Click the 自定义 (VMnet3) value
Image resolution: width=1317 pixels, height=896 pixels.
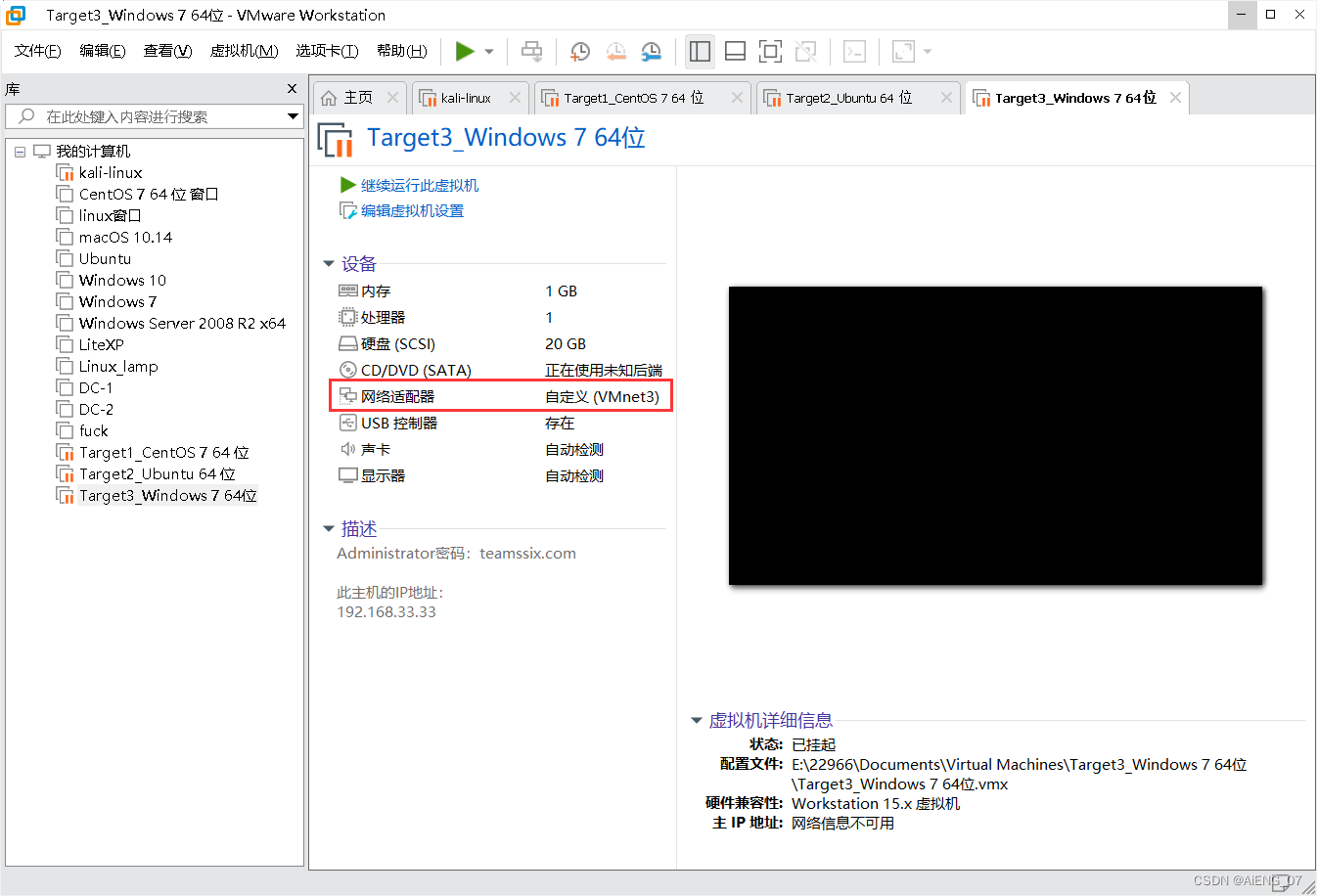coord(602,396)
